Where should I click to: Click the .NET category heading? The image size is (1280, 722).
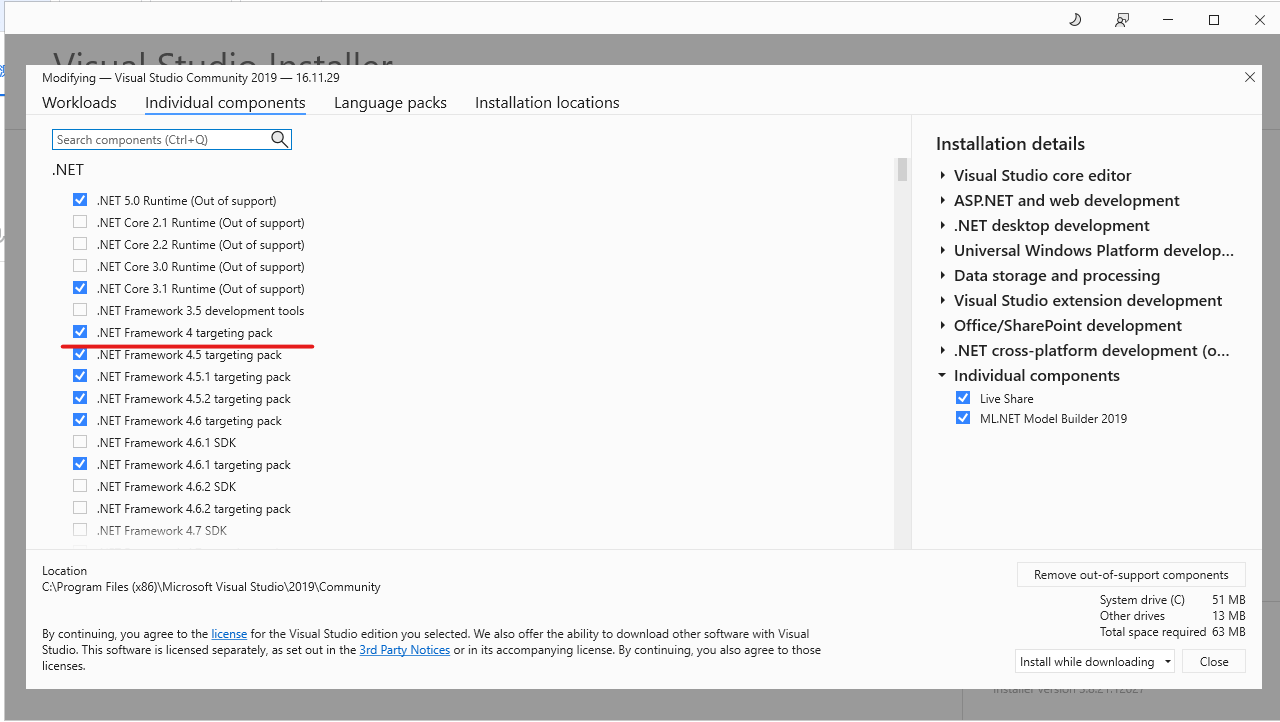coord(68,170)
